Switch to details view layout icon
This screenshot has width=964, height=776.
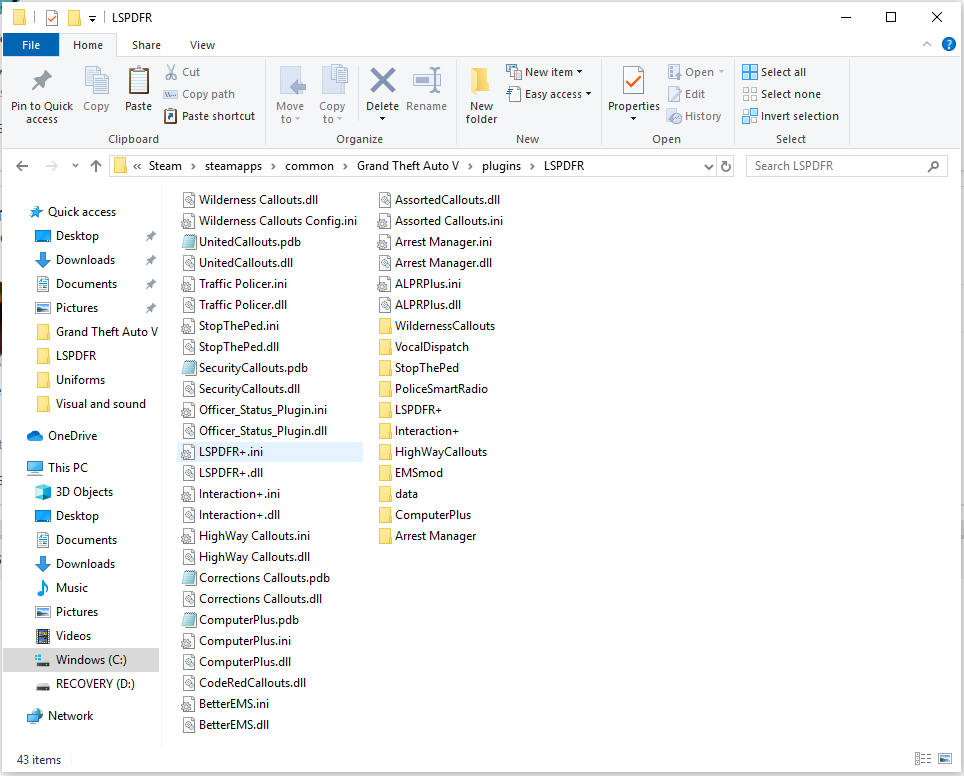click(x=923, y=759)
